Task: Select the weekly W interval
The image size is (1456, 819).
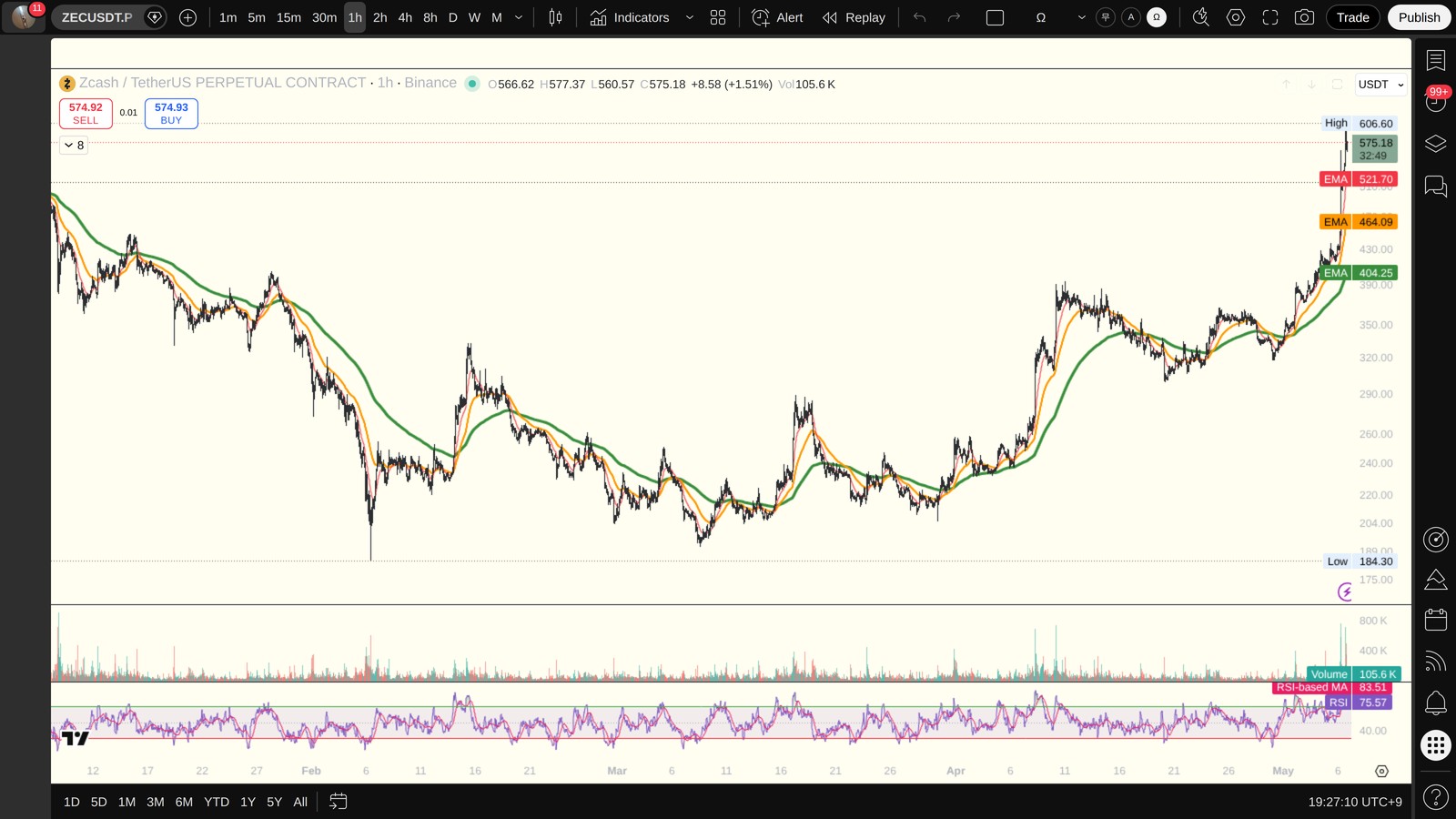Action: coord(474,17)
